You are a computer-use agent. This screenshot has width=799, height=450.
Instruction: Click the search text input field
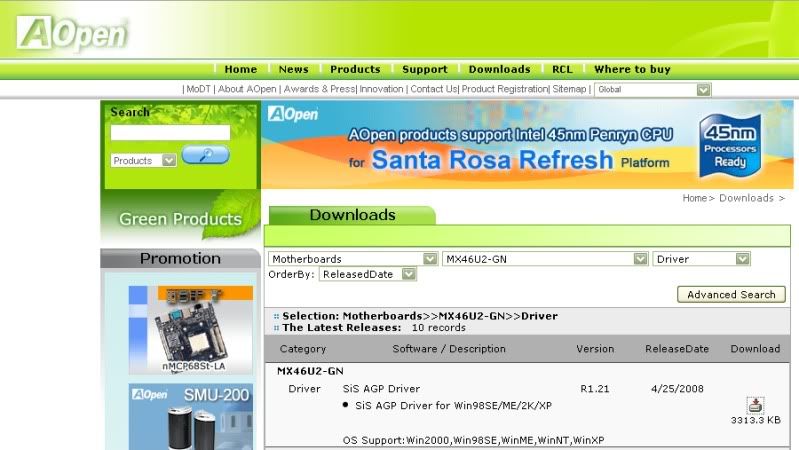click(x=170, y=133)
